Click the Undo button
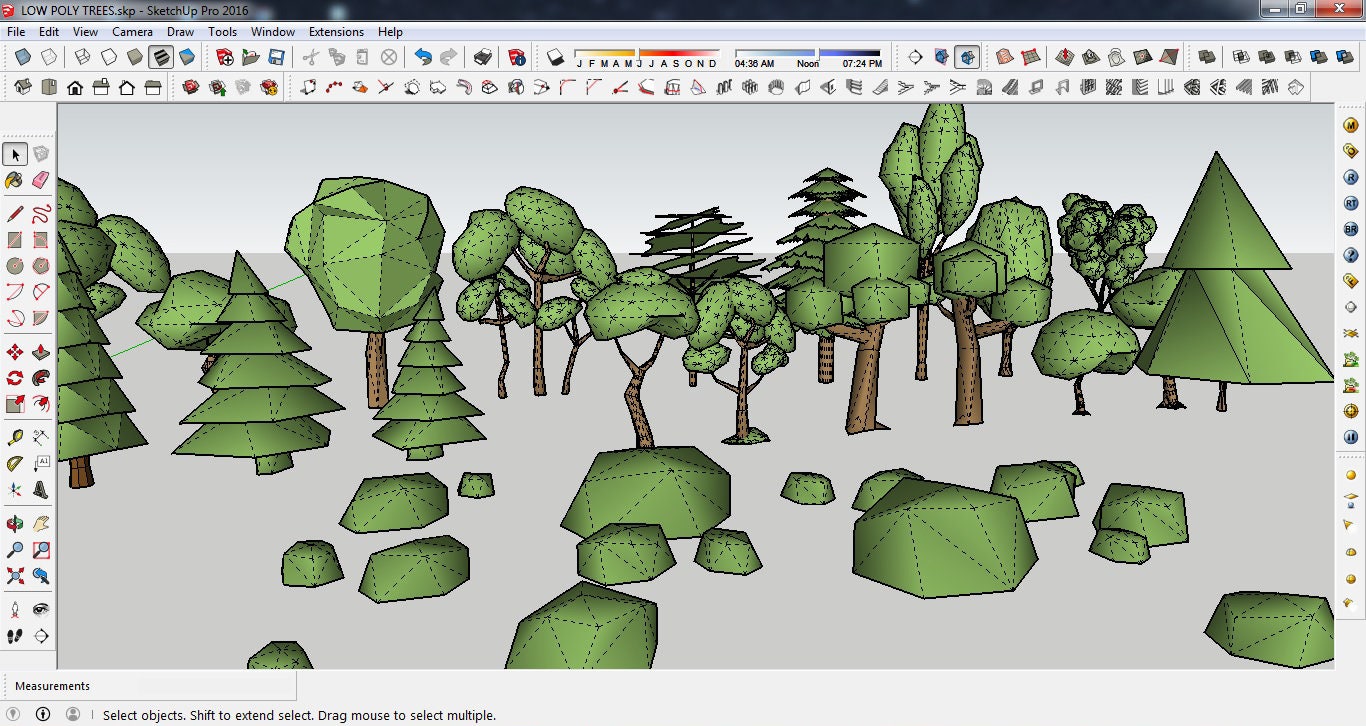This screenshot has width=1366, height=726. 422,57
